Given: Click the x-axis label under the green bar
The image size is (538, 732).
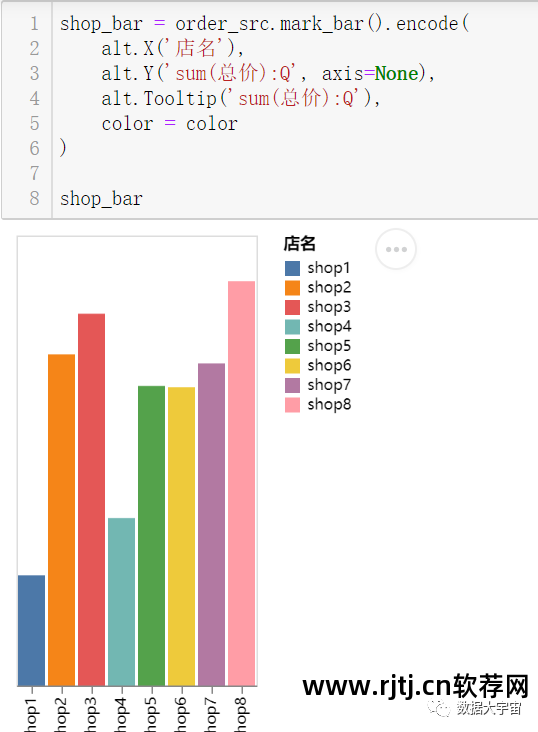Looking at the screenshot, I should click(152, 715).
